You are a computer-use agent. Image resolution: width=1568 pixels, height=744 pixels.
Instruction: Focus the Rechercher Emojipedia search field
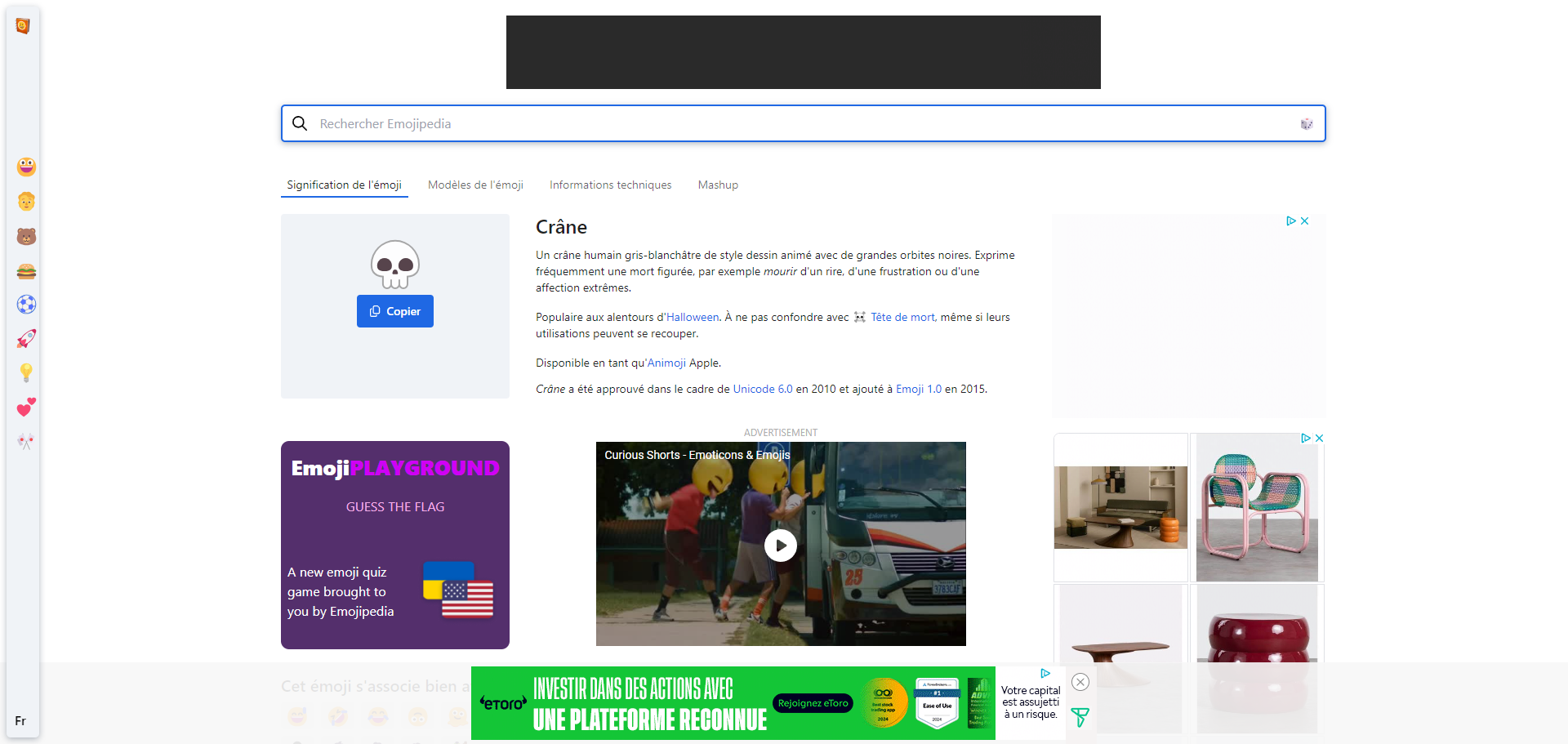coord(803,123)
